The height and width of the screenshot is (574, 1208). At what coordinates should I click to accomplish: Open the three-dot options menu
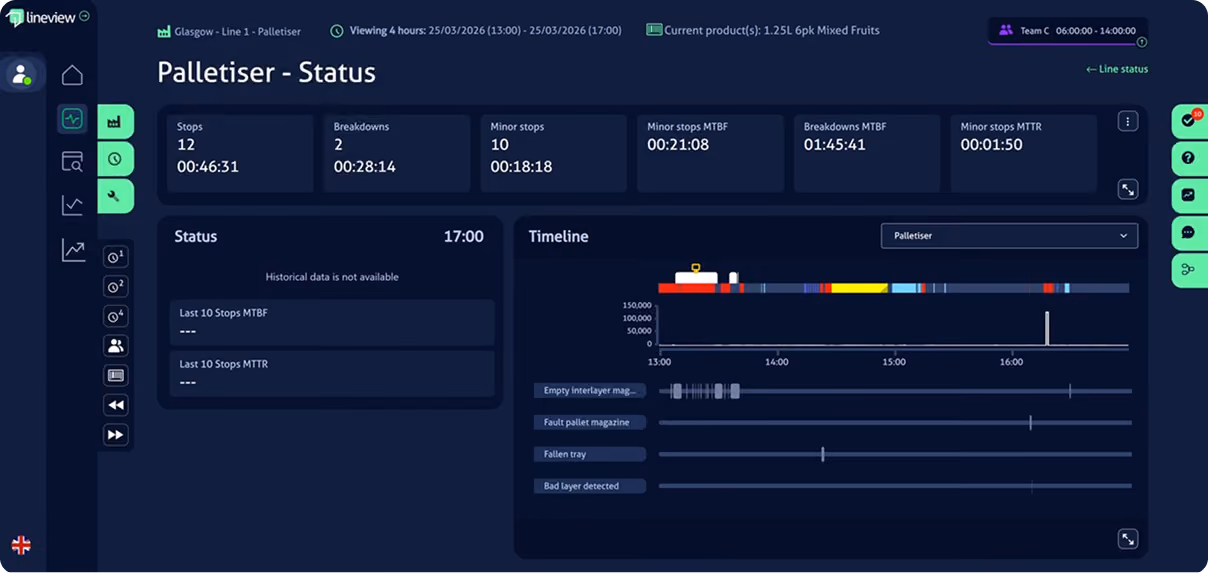click(x=1127, y=122)
